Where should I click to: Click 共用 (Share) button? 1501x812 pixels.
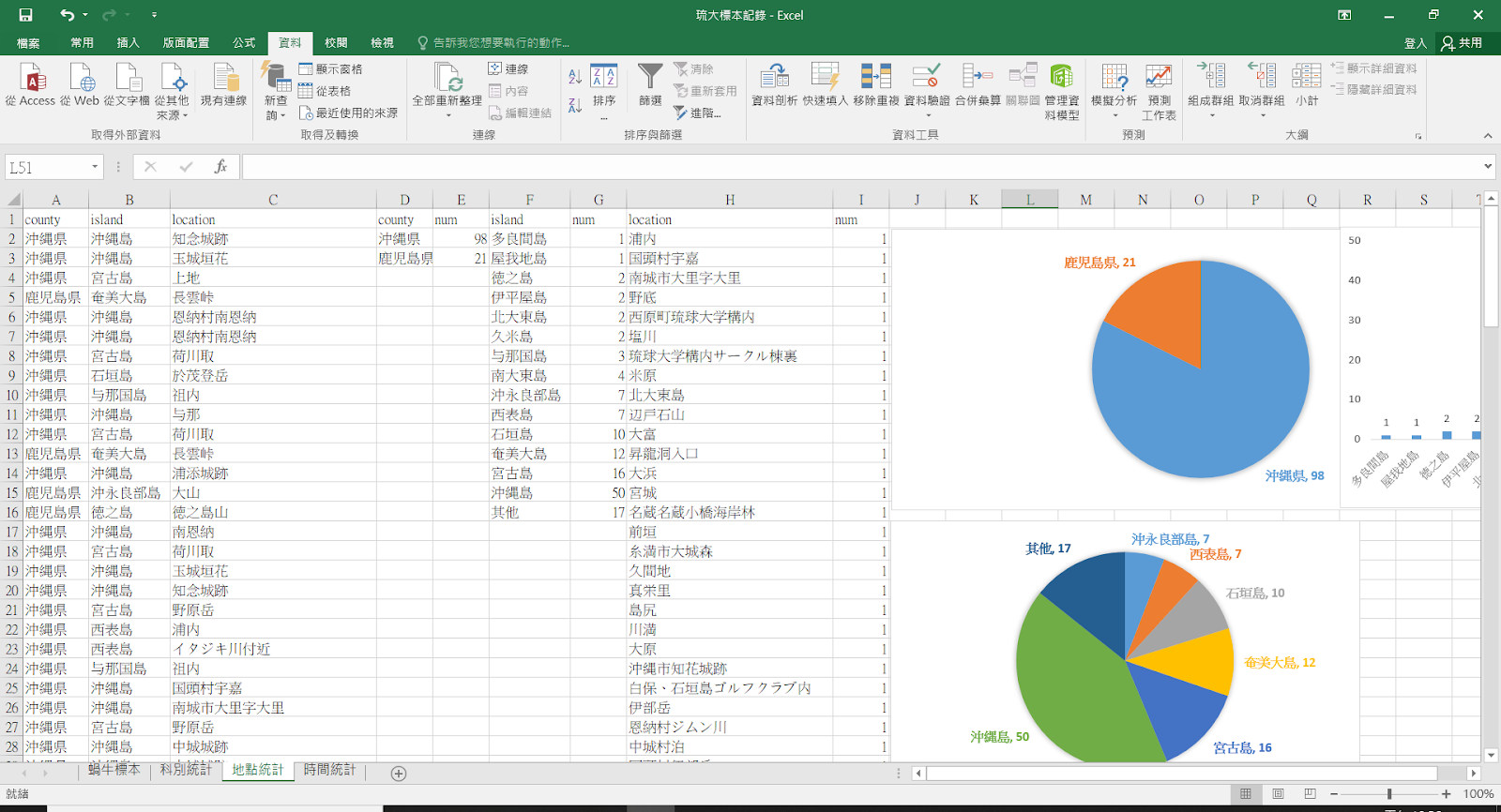[1463, 43]
